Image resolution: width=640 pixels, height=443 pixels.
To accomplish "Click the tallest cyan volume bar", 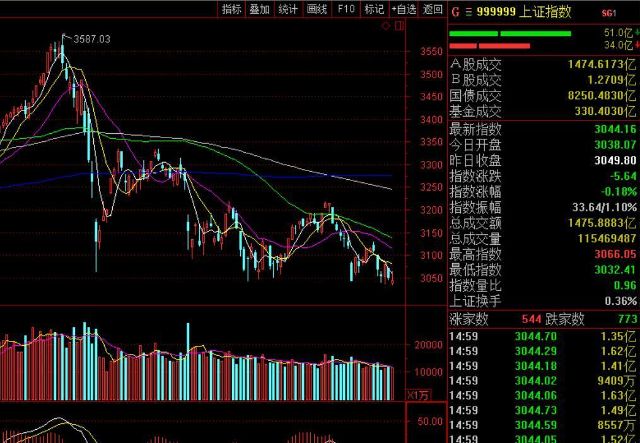I will click(85, 361).
